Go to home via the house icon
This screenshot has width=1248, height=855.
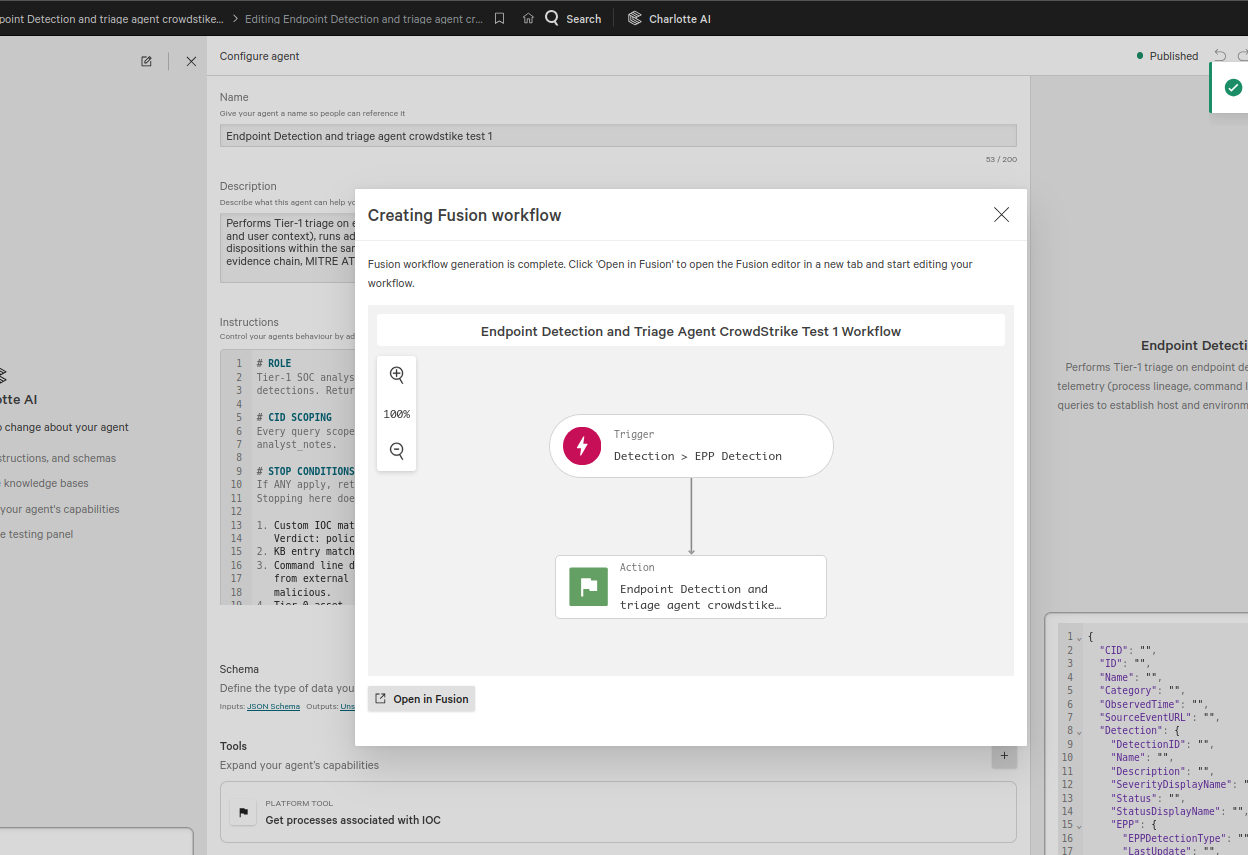[x=528, y=19]
